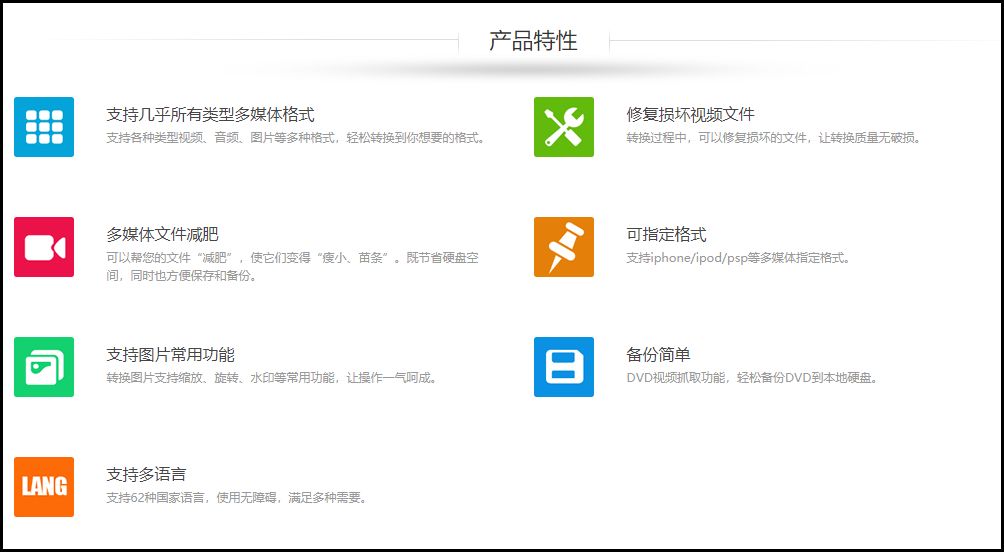Click description 支持iphone/ipod/psp等多媒体指定格式
Viewport: 1004px width, 552px height.
[738, 258]
